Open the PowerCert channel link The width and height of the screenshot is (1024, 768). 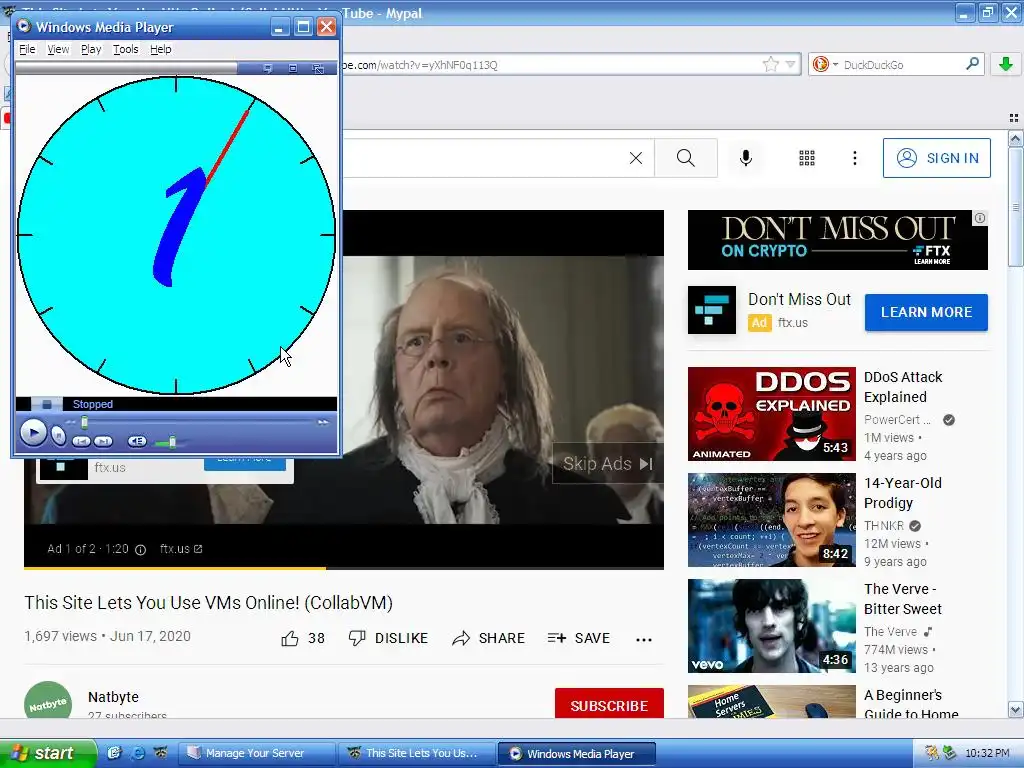click(897, 419)
